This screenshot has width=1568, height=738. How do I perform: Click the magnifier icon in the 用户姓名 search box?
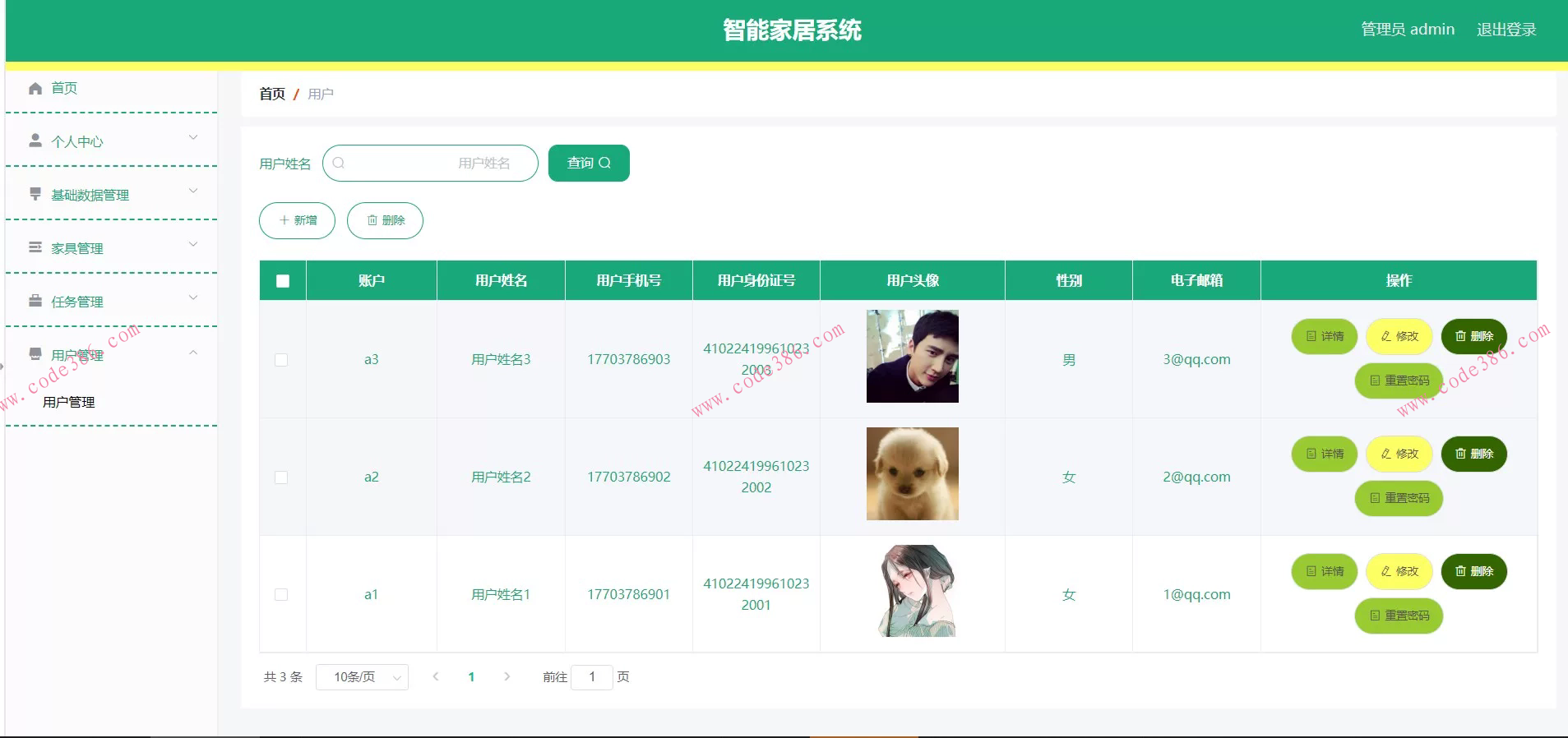tap(338, 163)
